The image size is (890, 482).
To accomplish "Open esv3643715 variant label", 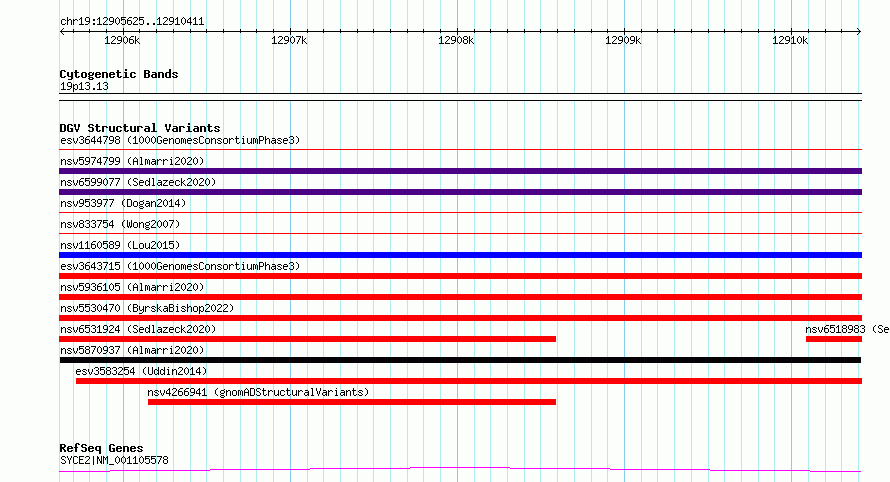I will [x=180, y=266].
